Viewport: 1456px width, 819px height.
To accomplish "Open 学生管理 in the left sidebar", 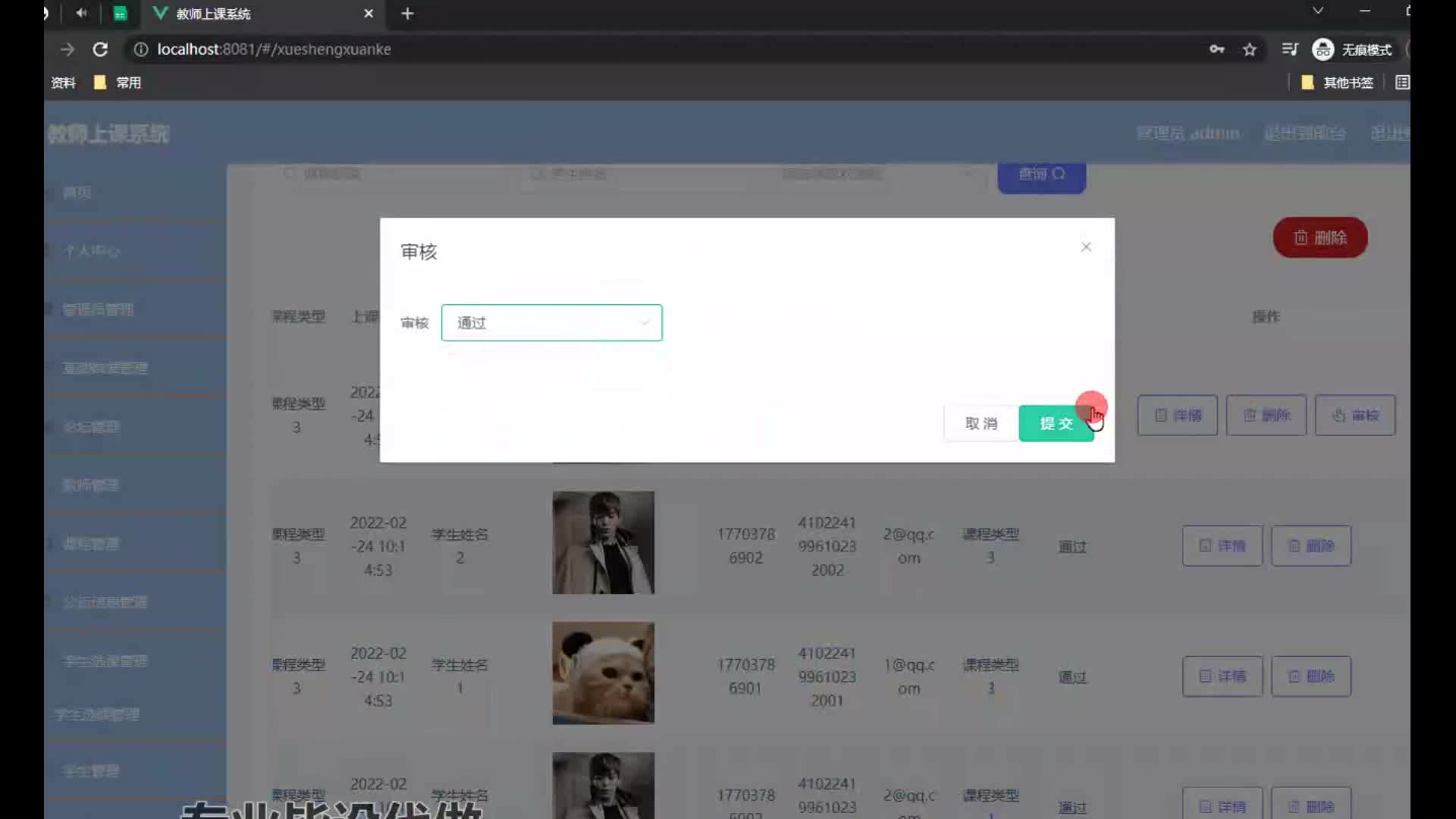I will 90,771.
